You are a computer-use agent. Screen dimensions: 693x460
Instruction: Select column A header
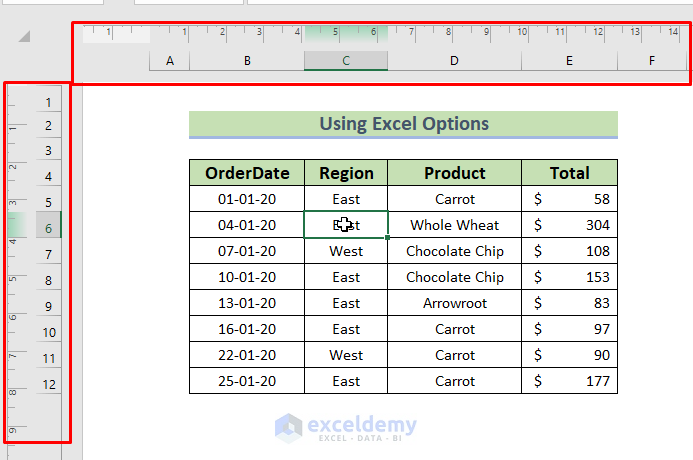169,61
